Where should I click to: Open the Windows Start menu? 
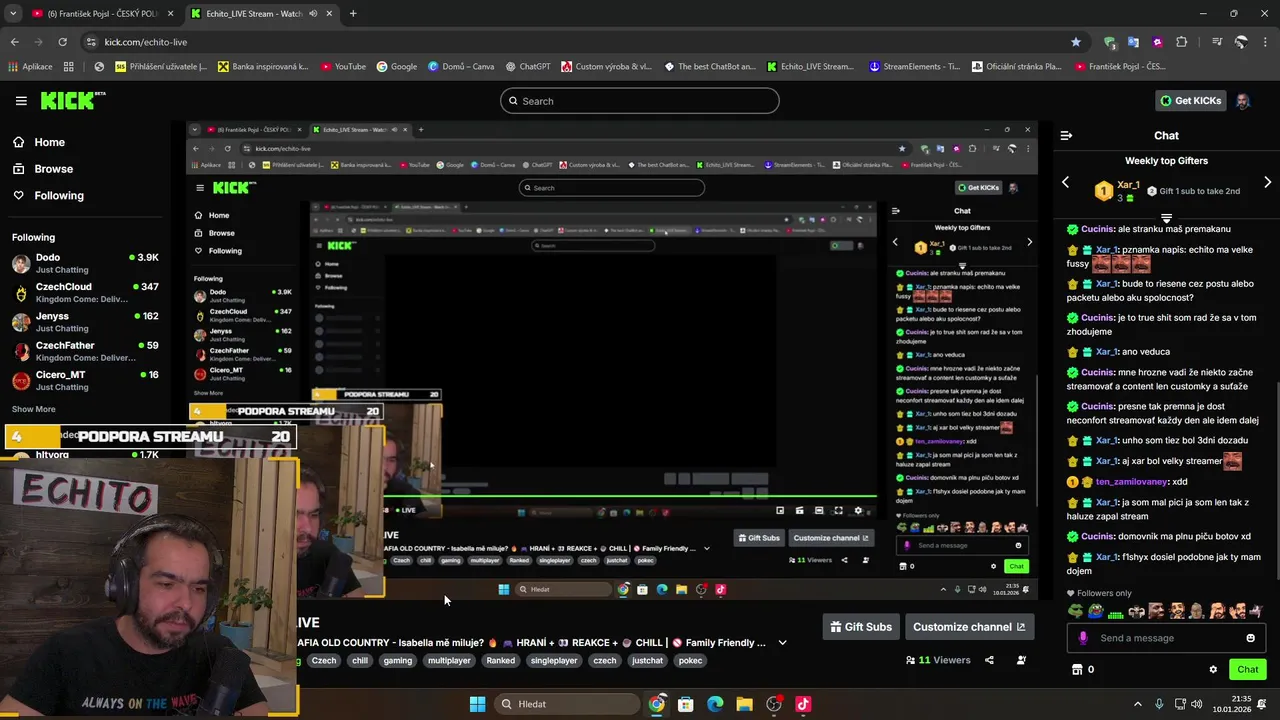pyautogui.click(x=477, y=704)
